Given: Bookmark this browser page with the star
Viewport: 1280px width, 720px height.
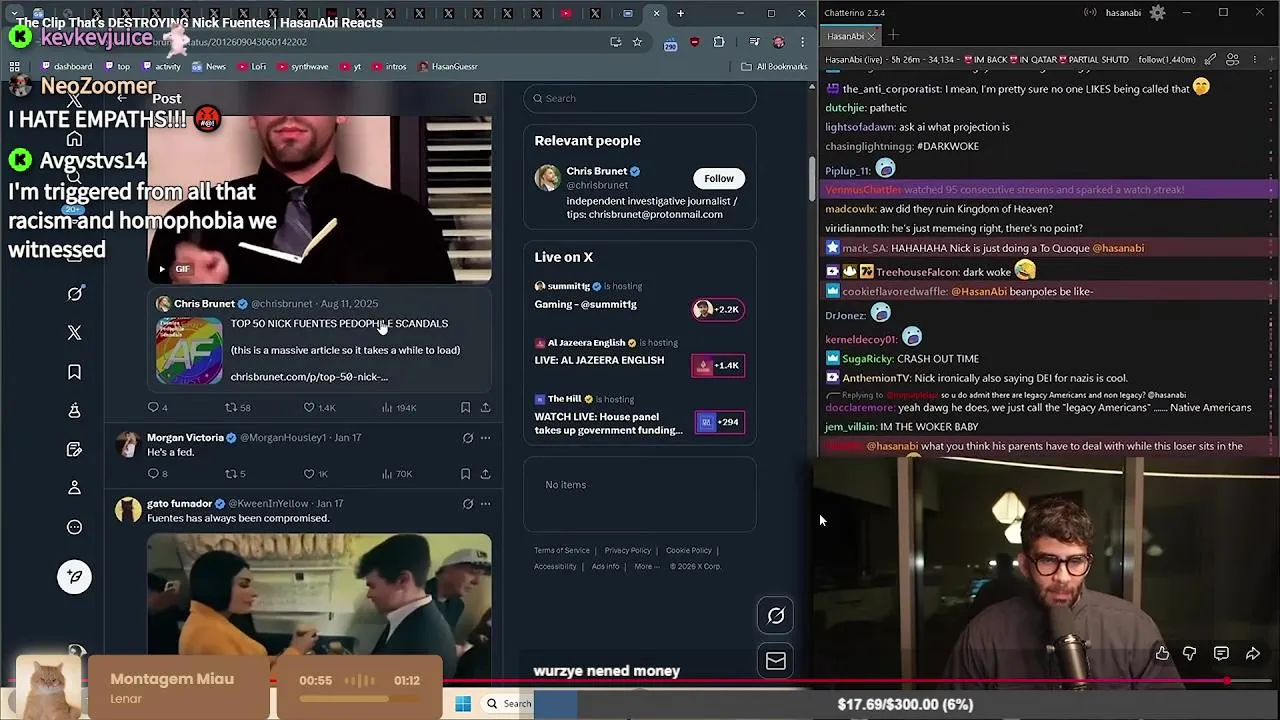Looking at the screenshot, I should click(637, 42).
